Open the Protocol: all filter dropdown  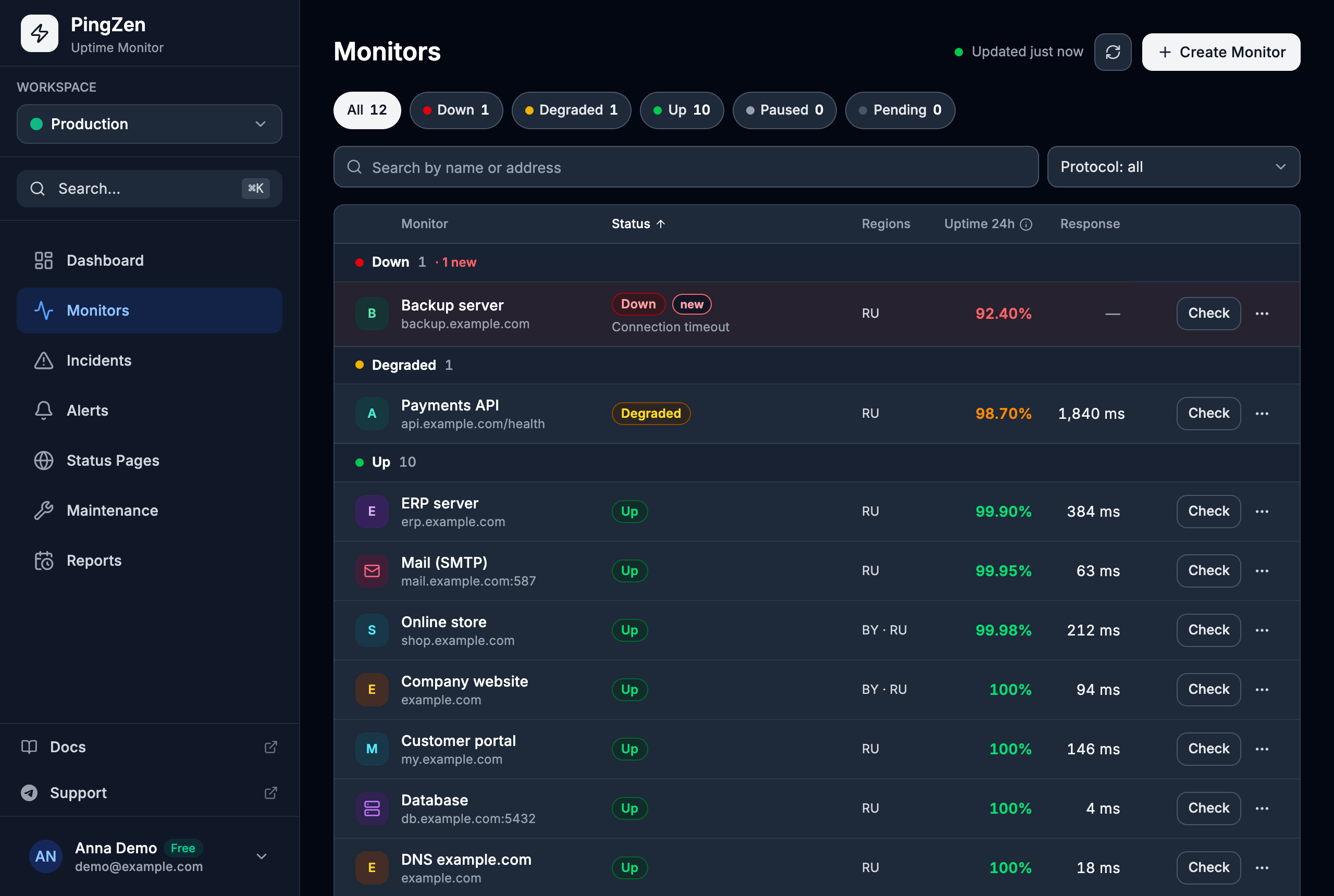pos(1174,167)
